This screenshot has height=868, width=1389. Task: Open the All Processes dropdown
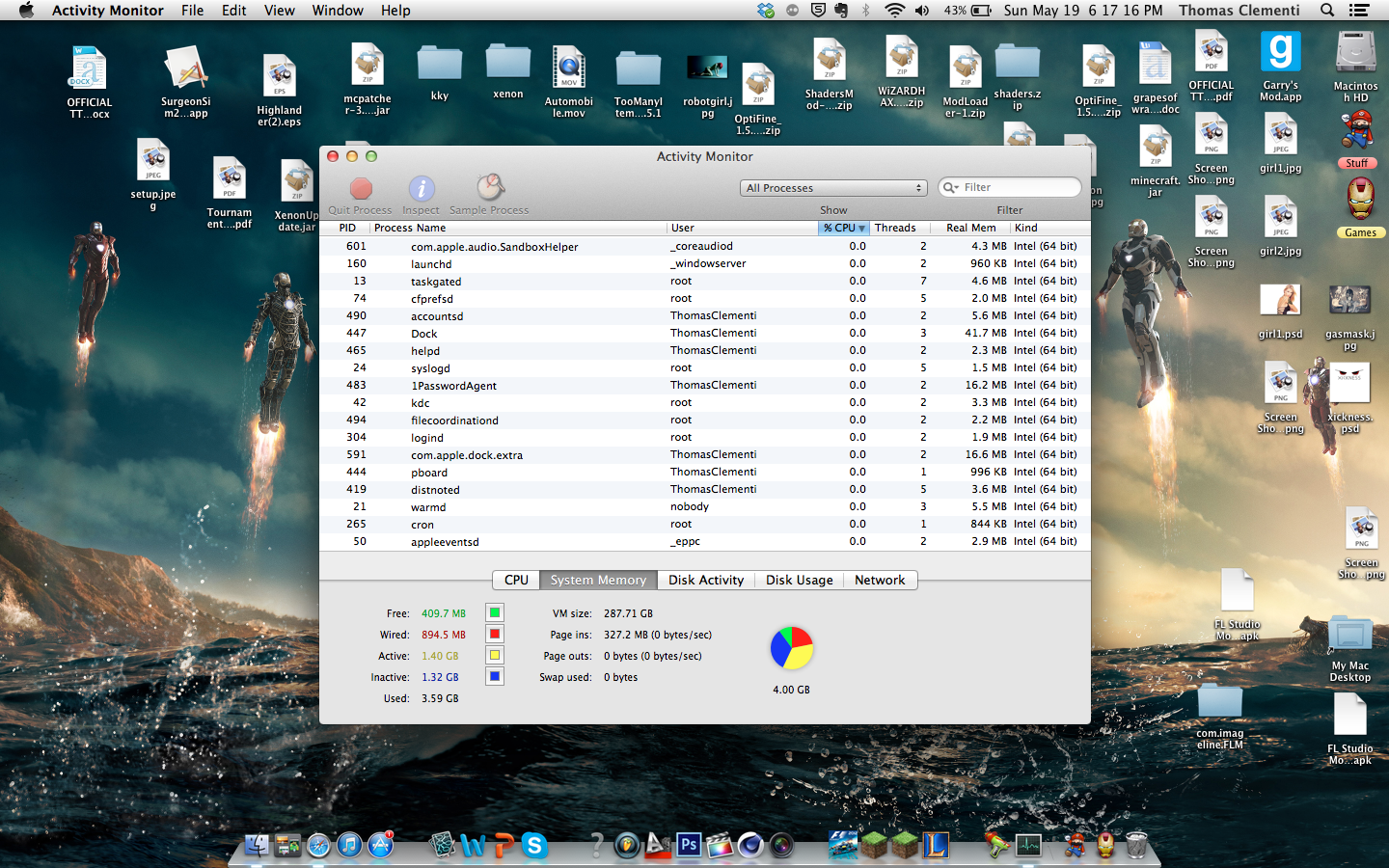pos(834,188)
